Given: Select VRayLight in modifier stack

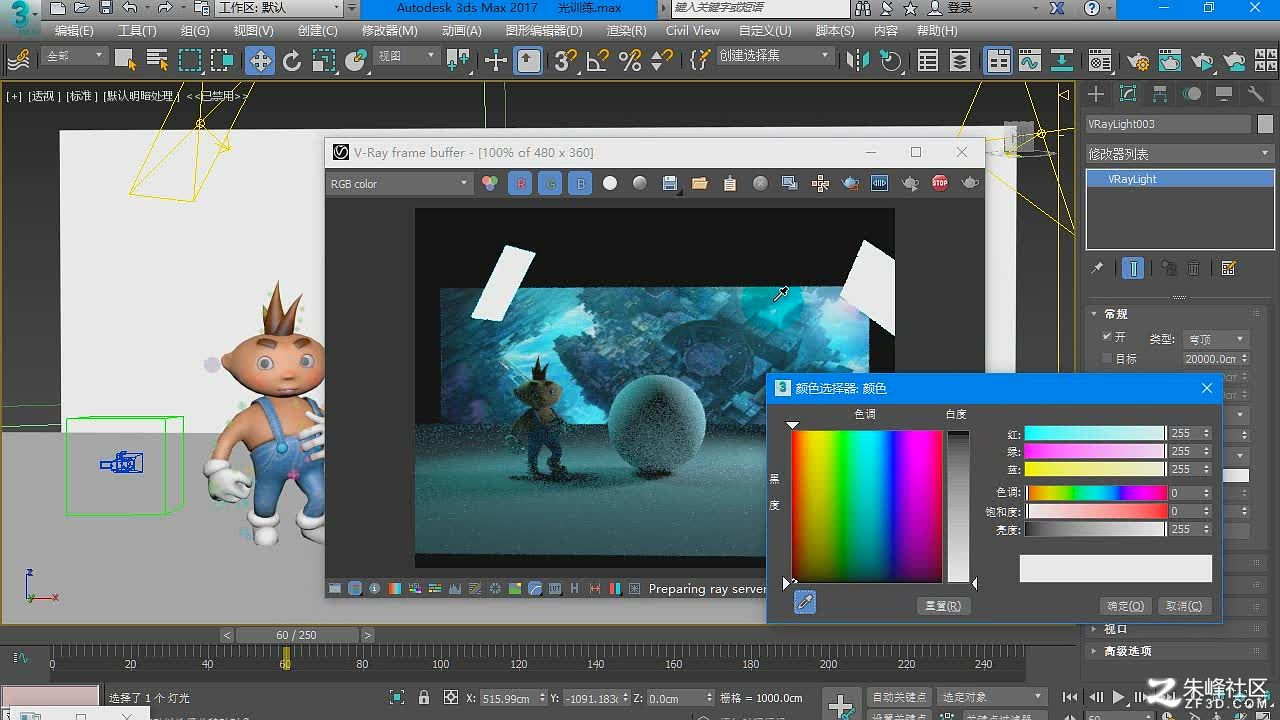Looking at the screenshot, I should 1180,179.
